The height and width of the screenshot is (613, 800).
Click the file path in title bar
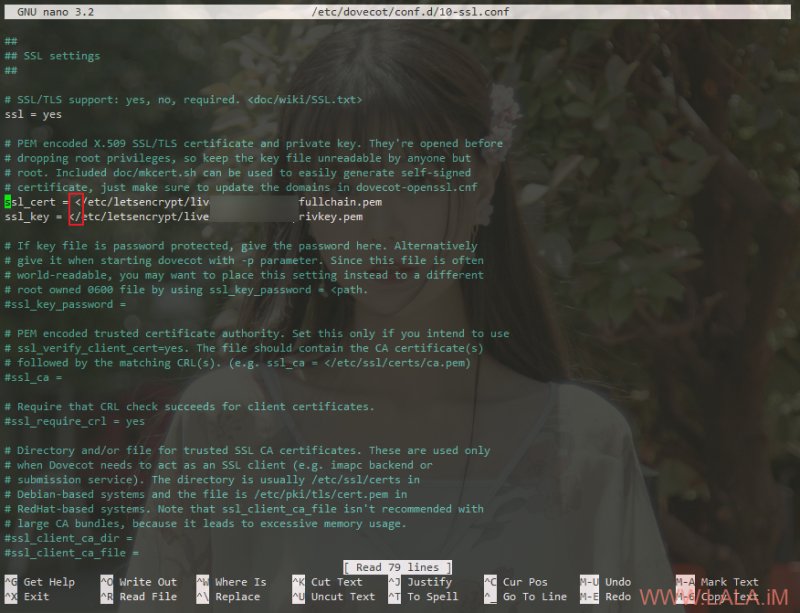[x=410, y=12]
